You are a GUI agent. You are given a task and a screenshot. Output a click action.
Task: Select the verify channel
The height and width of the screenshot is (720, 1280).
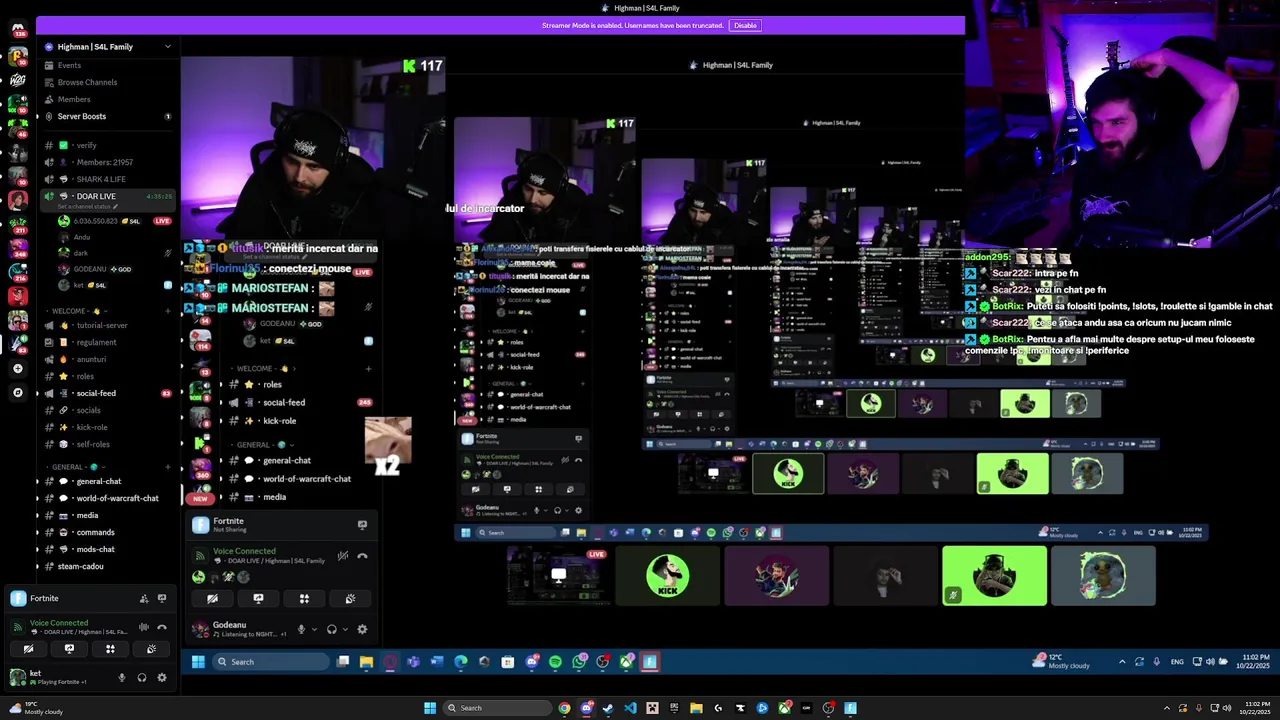[108, 145]
